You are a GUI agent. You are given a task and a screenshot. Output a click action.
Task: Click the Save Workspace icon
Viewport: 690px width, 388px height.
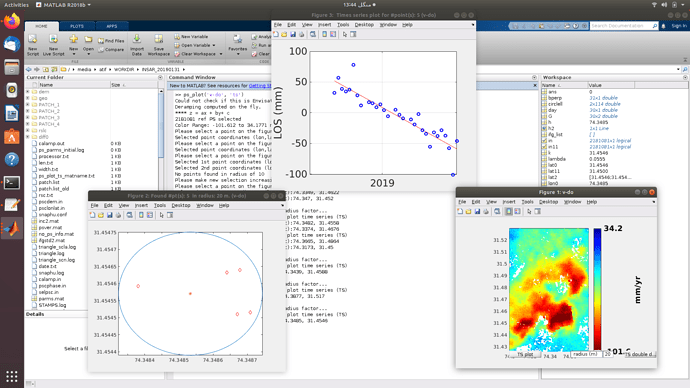point(158,45)
